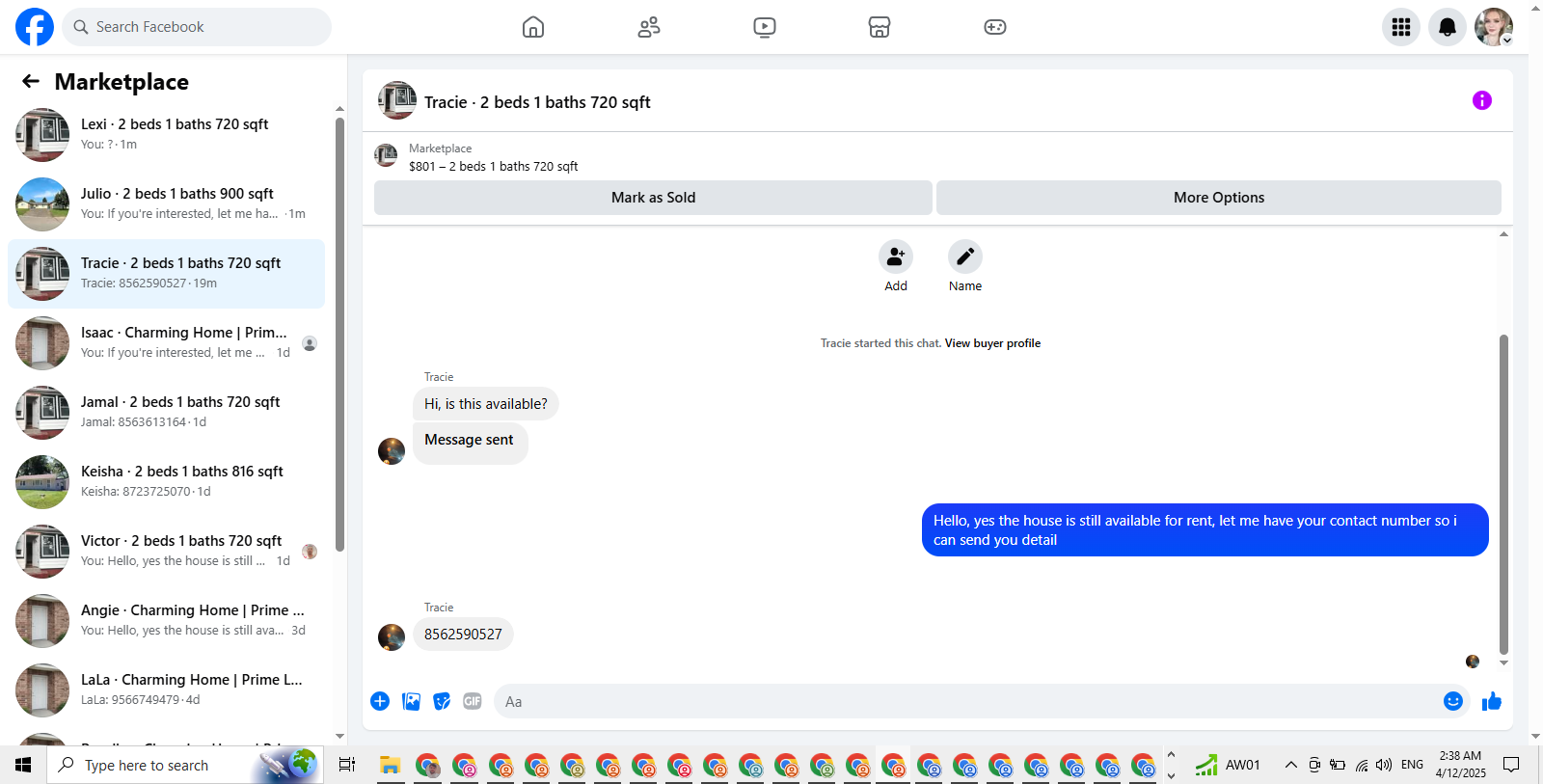This screenshot has height=784, width=1543.
Task: Open the volume speaker tray icon
Action: [x=1384, y=765]
